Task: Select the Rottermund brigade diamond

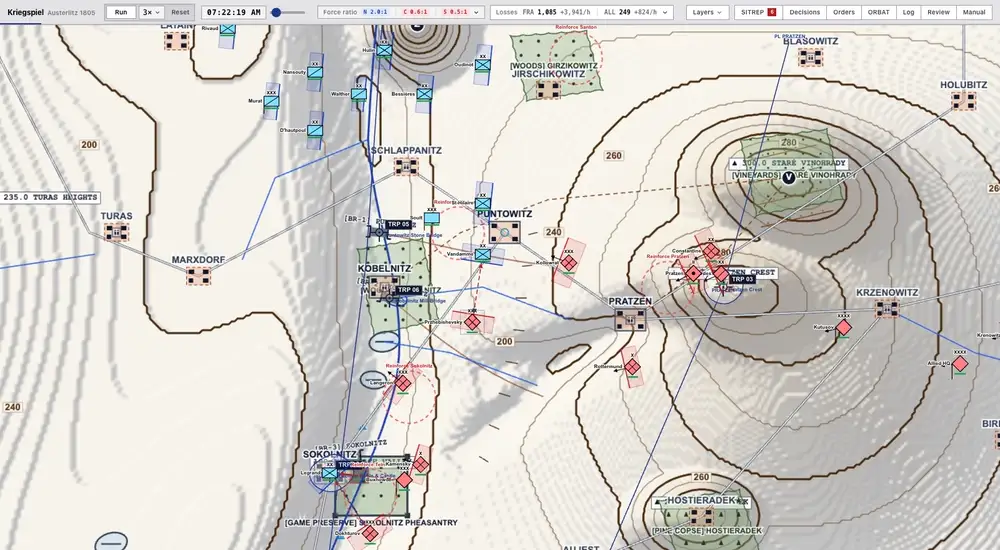Action: click(x=632, y=368)
